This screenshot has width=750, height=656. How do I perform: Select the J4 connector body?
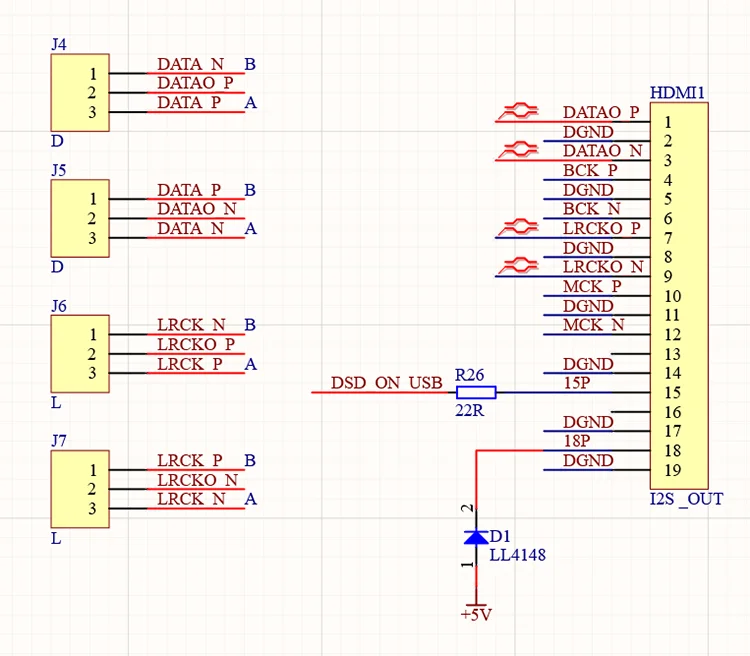tap(80, 92)
